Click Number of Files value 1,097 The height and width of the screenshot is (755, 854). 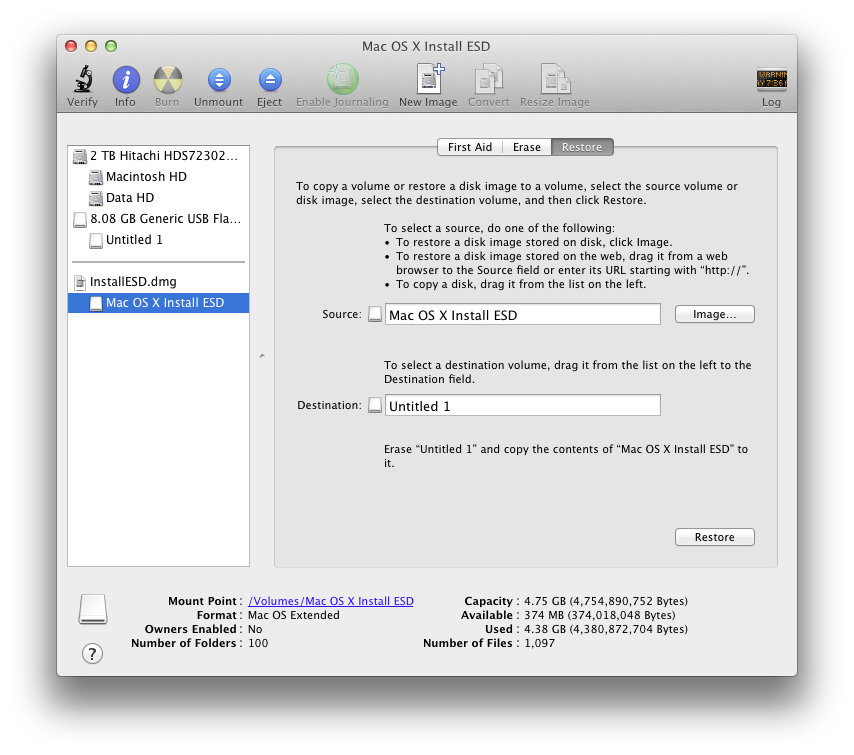pyautogui.click(x=539, y=643)
